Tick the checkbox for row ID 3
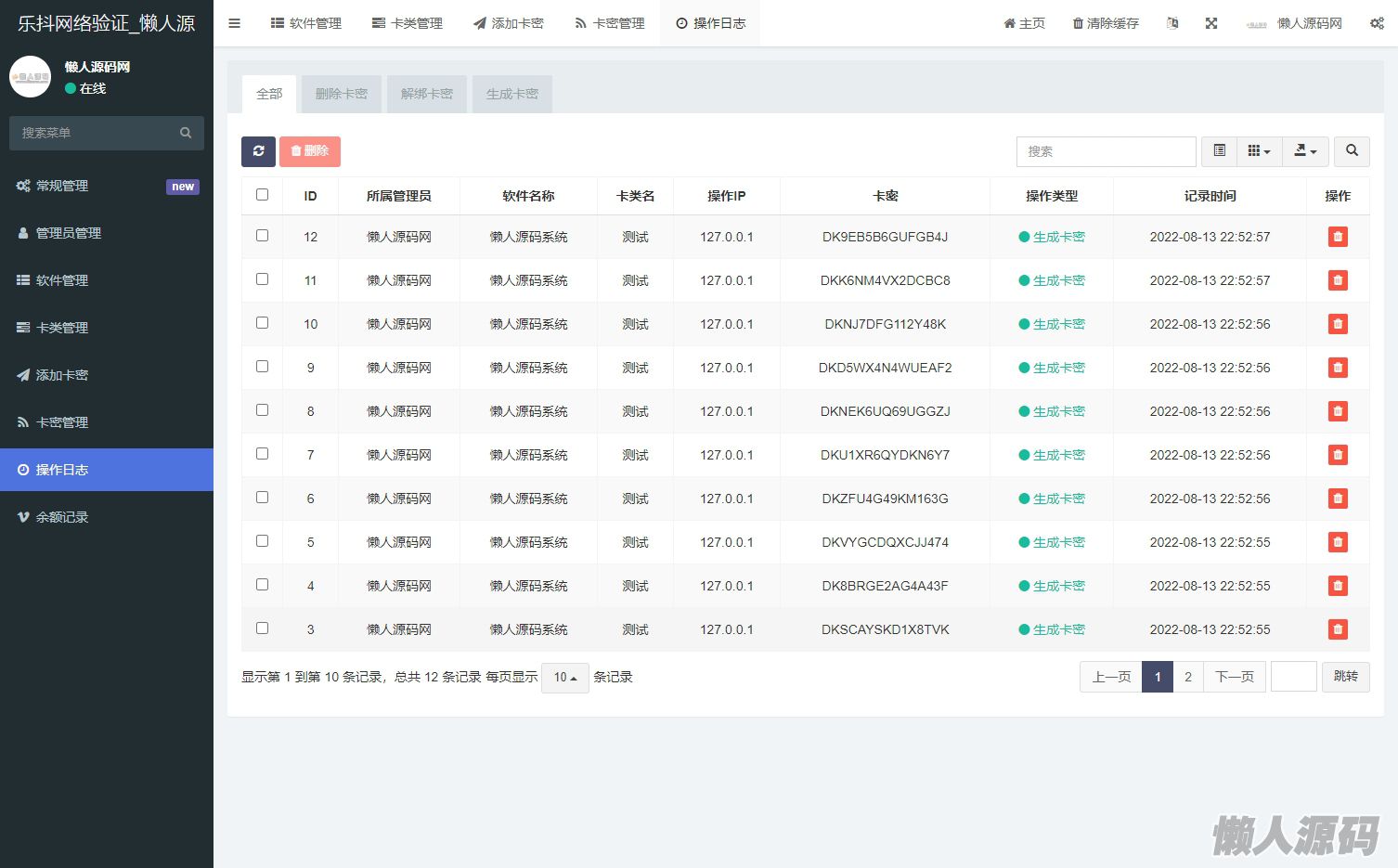Image resolution: width=1398 pixels, height=868 pixels. click(x=262, y=628)
